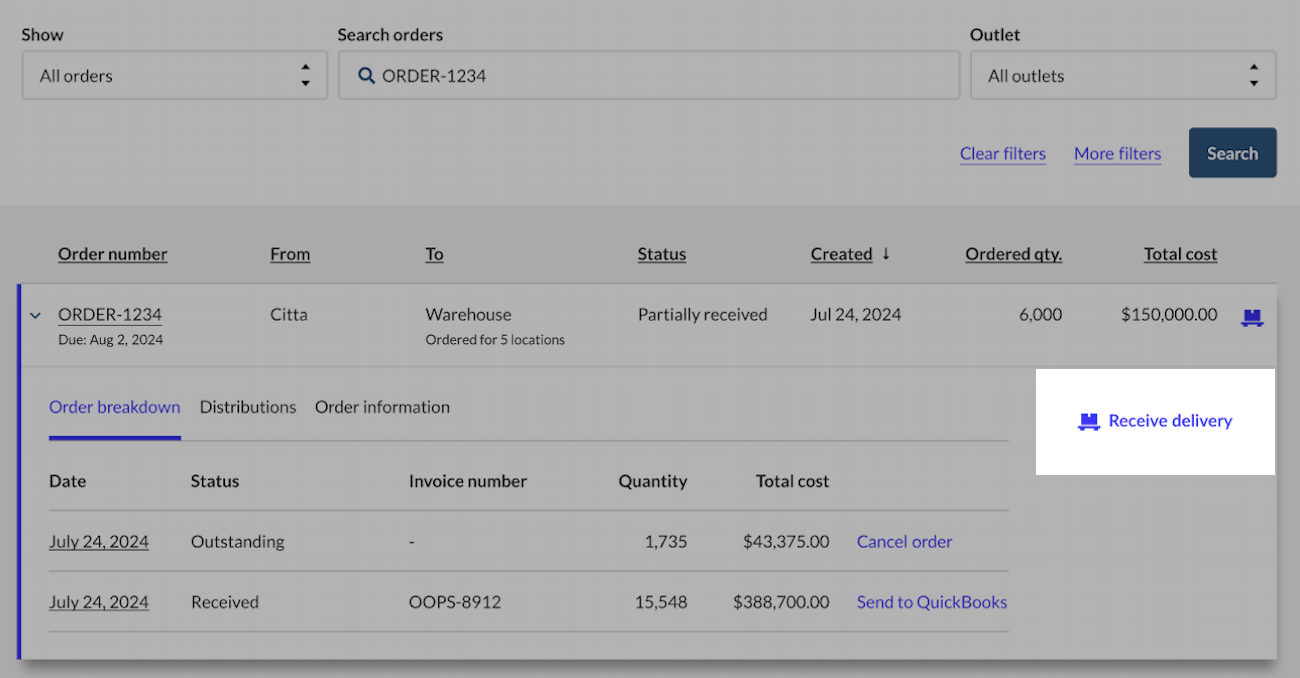
Task: Sort by Total cost column header
Action: [x=1180, y=254]
